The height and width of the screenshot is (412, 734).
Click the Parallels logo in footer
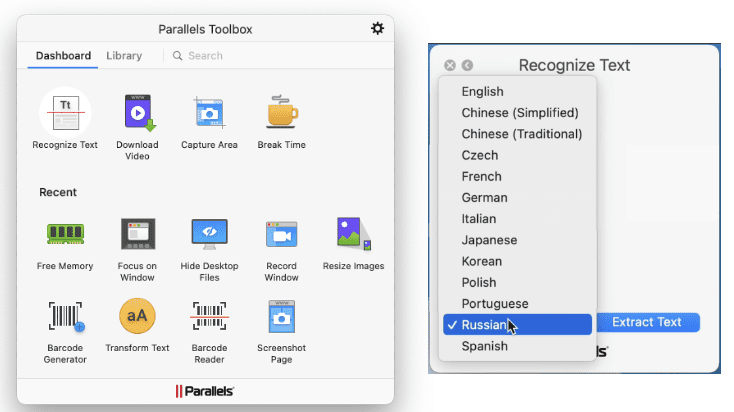pos(205,391)
